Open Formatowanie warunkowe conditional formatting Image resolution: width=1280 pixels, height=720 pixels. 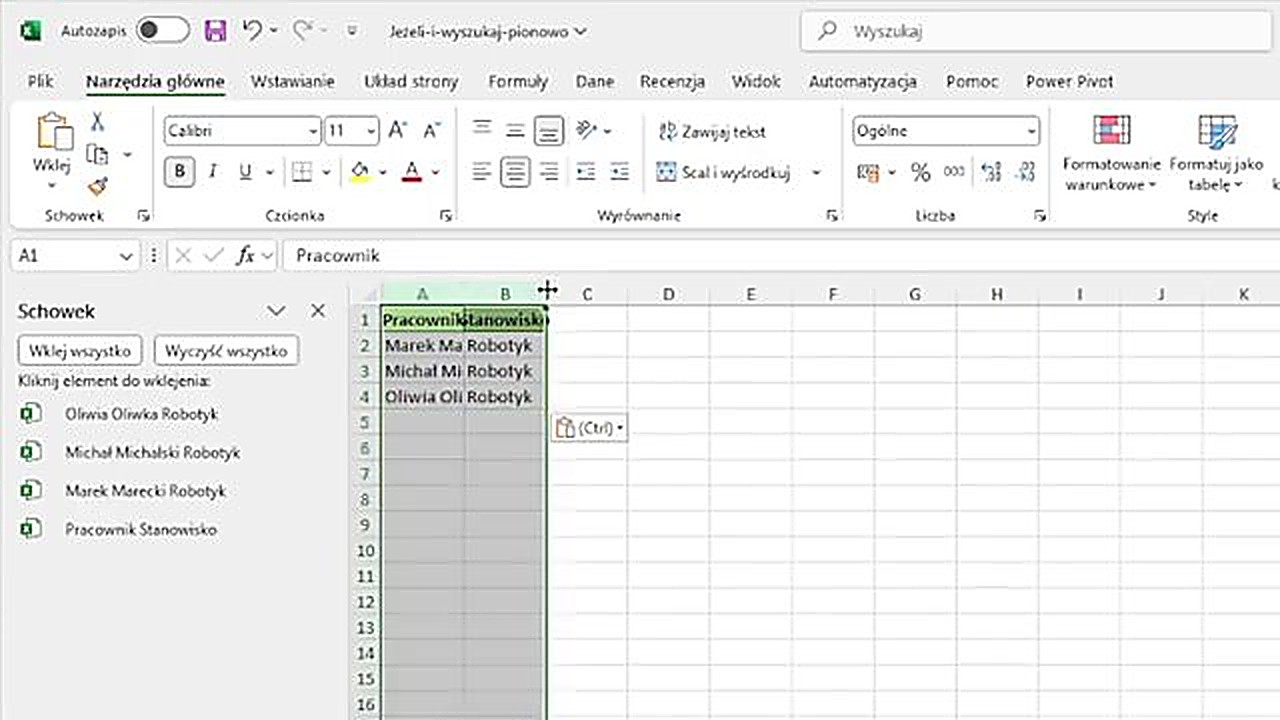point(1111,152)
